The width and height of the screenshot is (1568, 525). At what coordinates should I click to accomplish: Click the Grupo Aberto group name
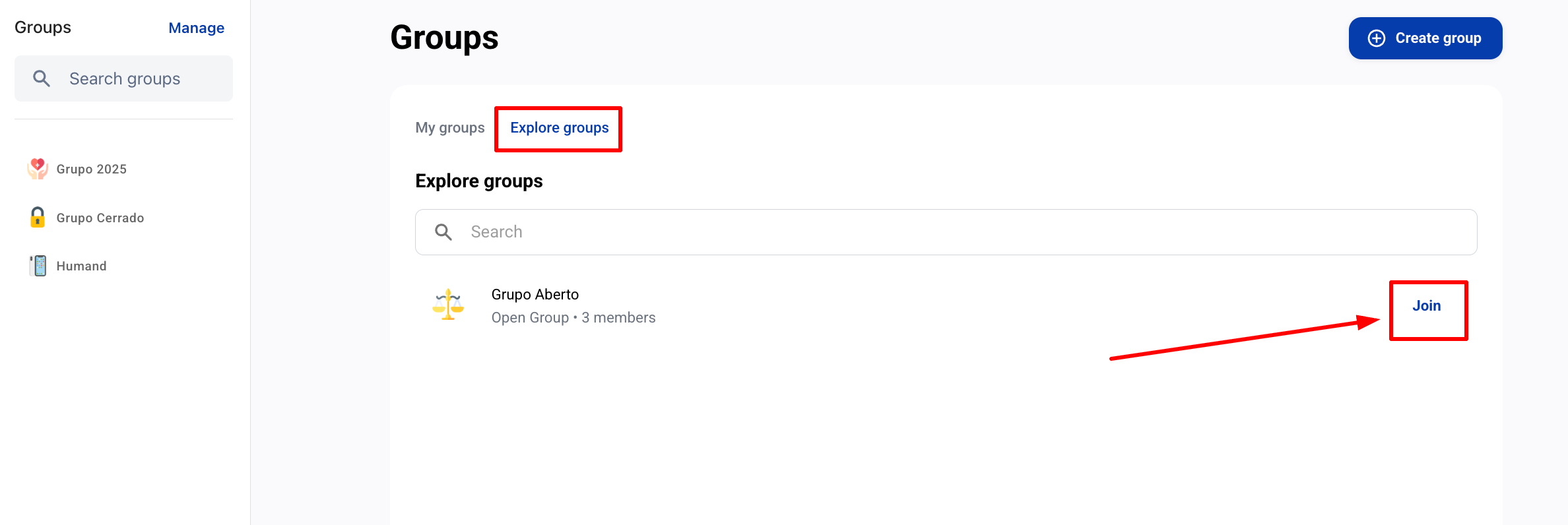pyautogui.click(x=535, y=294)
